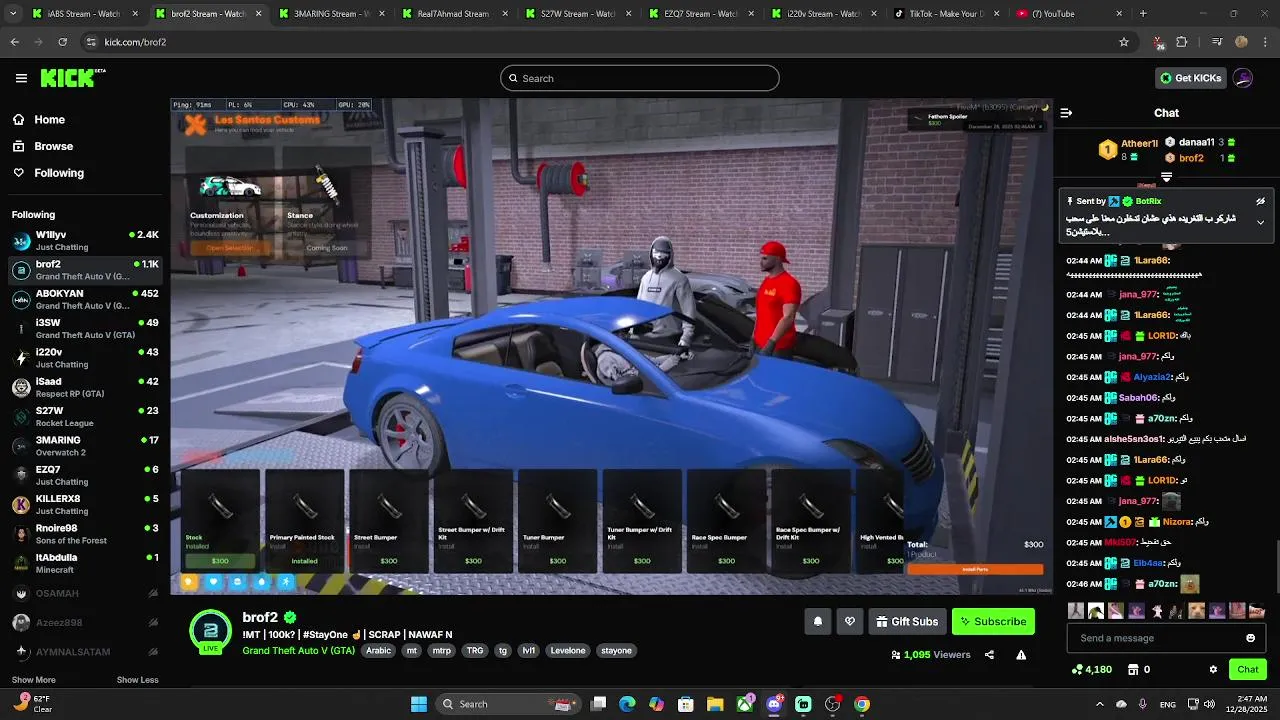This screenshot has height=720, width=1280.
Task: Select the Race Spec Bumper part card
Action: coord(726,520)
